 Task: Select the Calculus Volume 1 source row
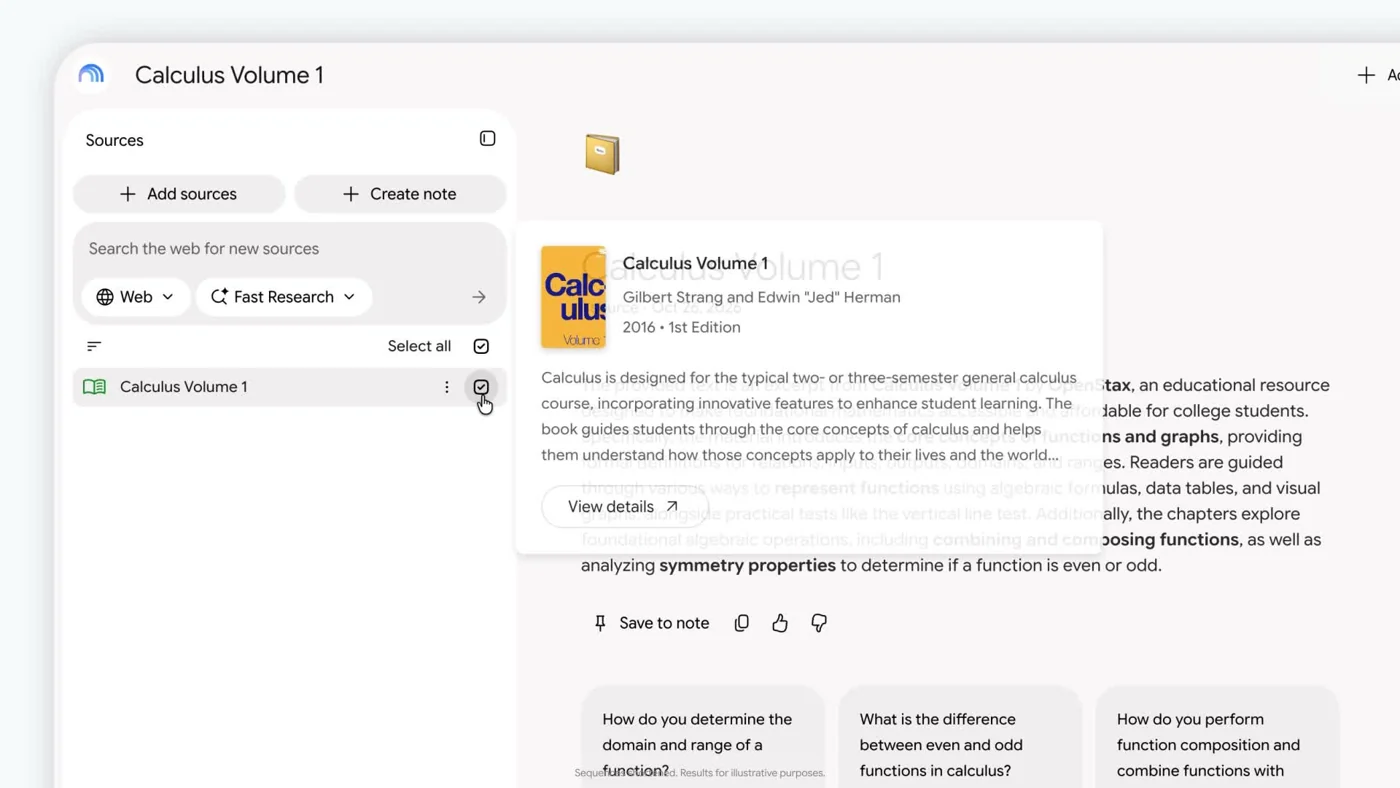click(x=289, y=387)
